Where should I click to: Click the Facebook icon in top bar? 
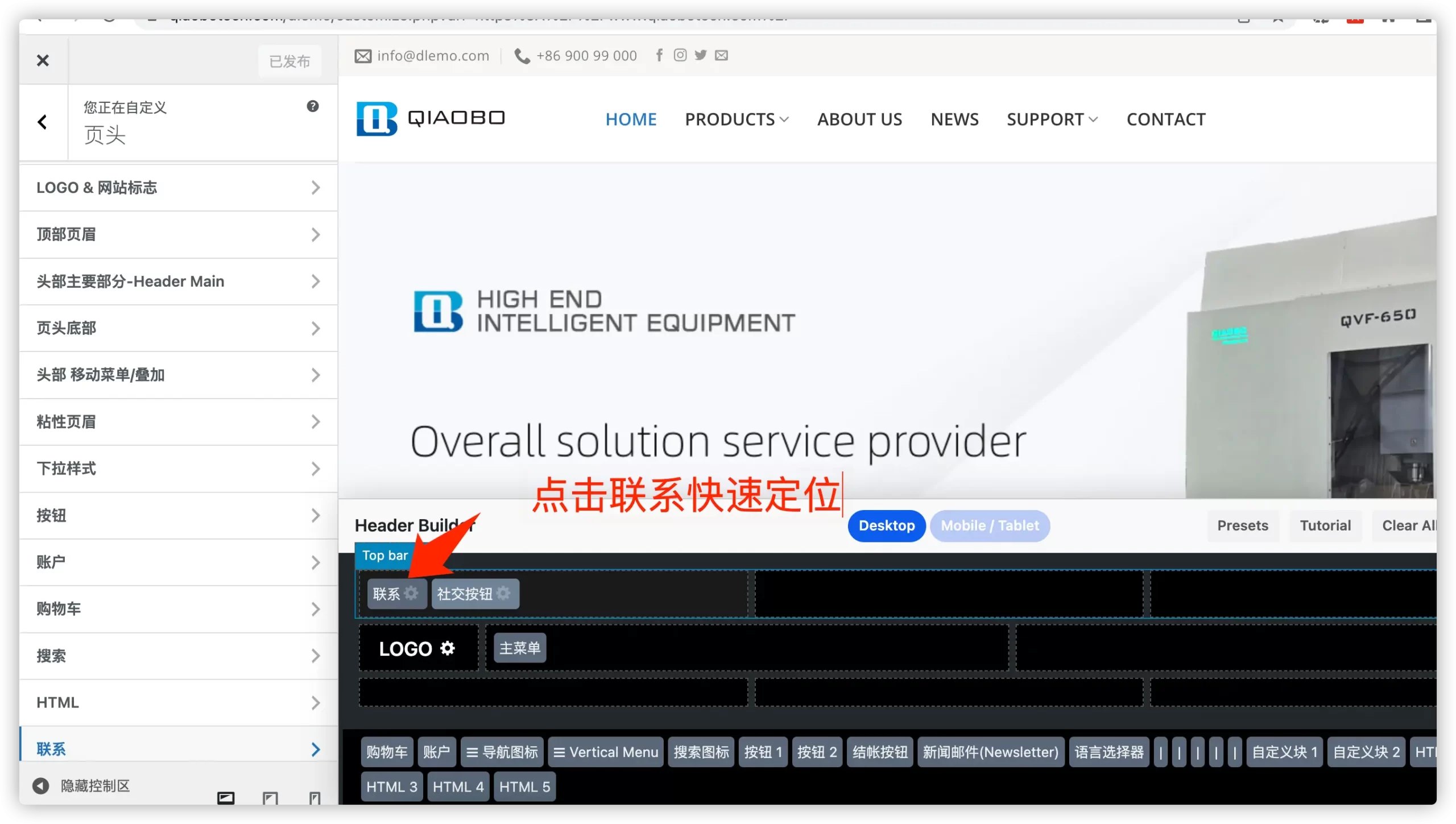pos(659,55)
